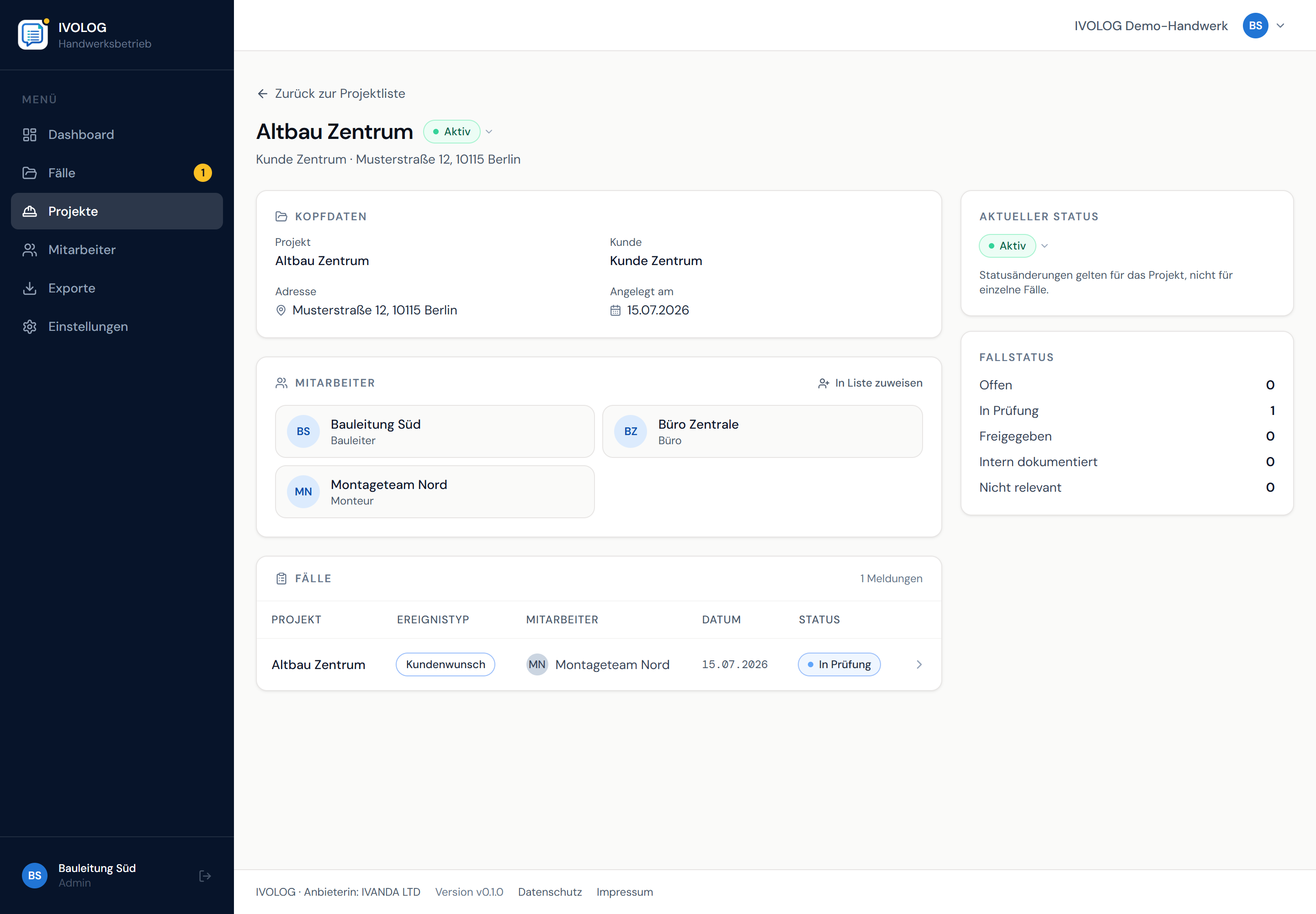Click the Kopfdaten folder icon
This screenshot has width=1316, height=914.
click(x=281, y=217)
